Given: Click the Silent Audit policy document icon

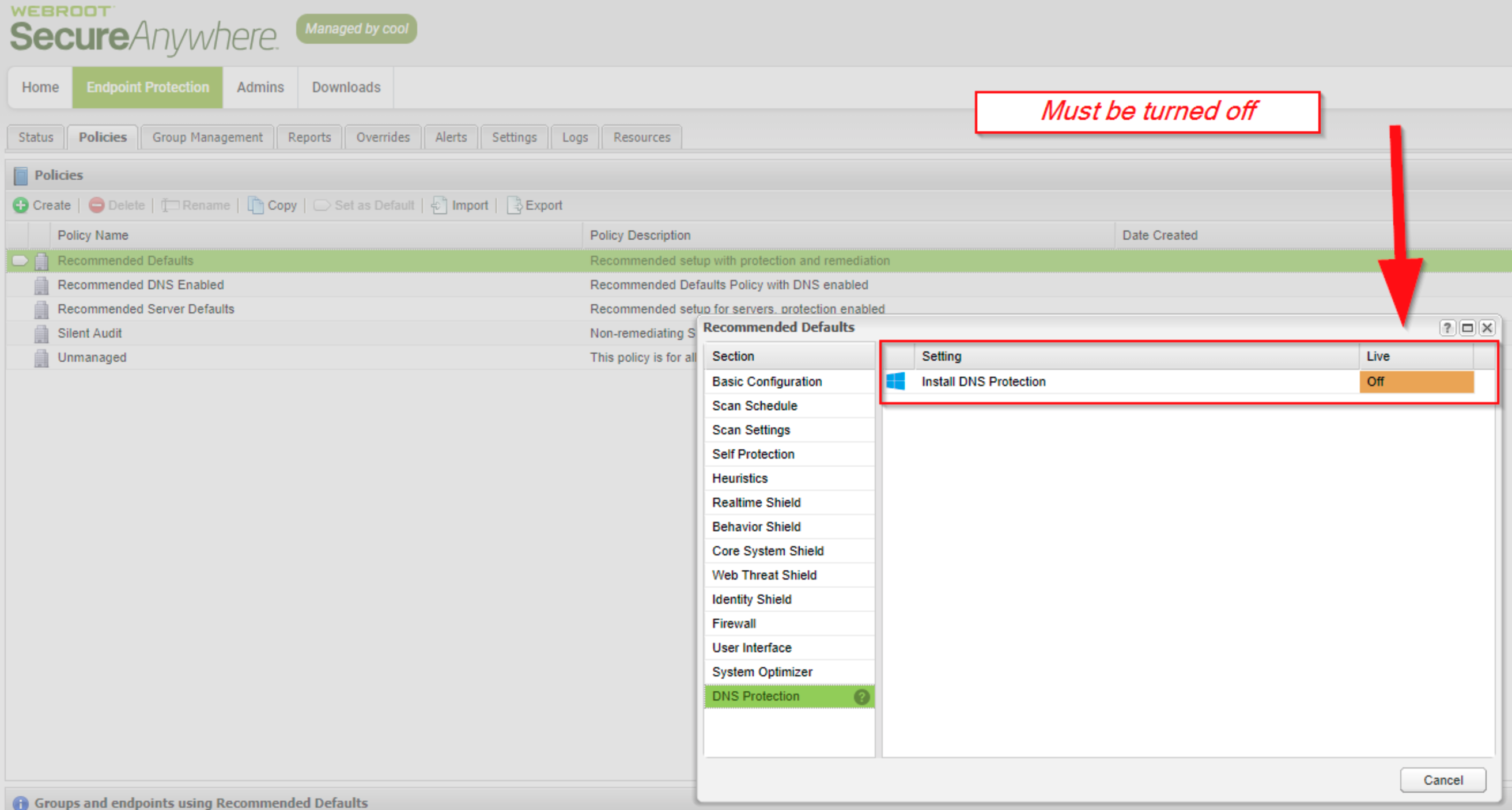Looking at the screenshot, I should click(x=41, y=334).
